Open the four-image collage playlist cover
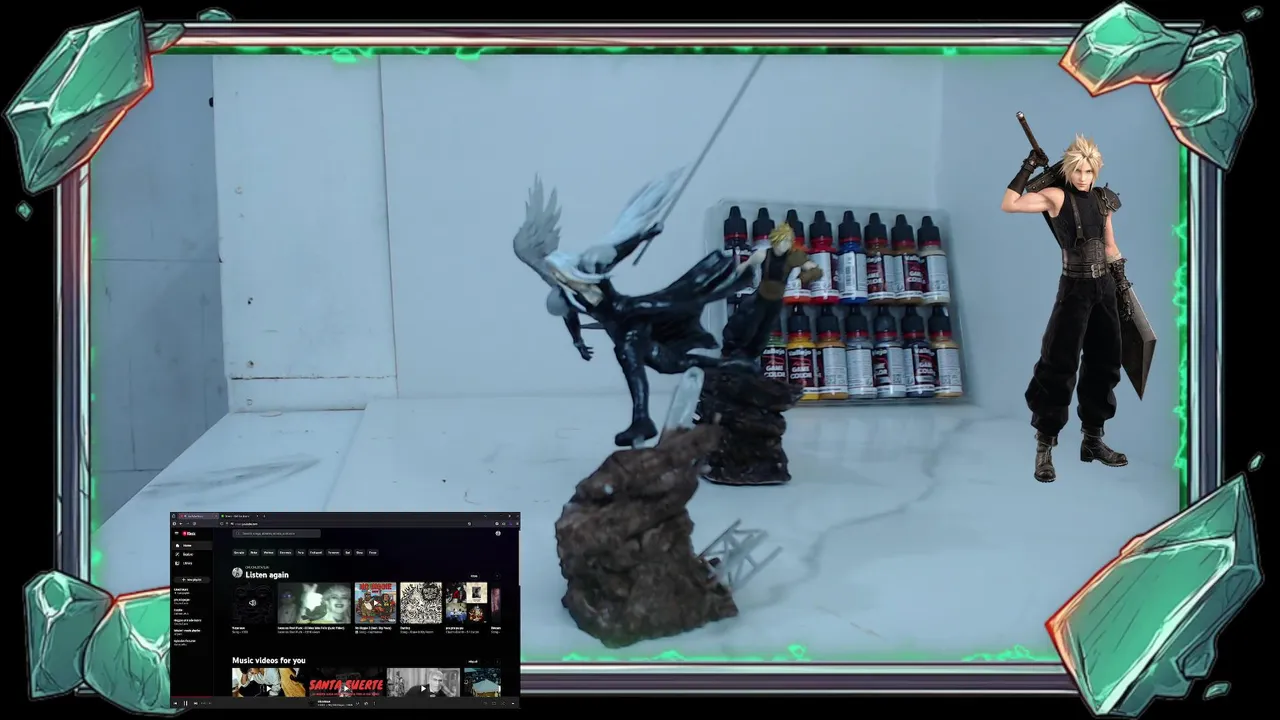 tap(466, 602)
